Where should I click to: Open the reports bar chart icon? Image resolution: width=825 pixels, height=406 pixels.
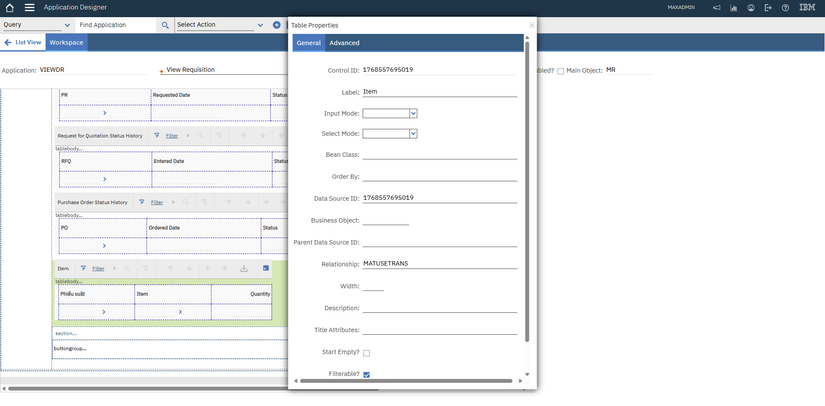pos(733,8)
